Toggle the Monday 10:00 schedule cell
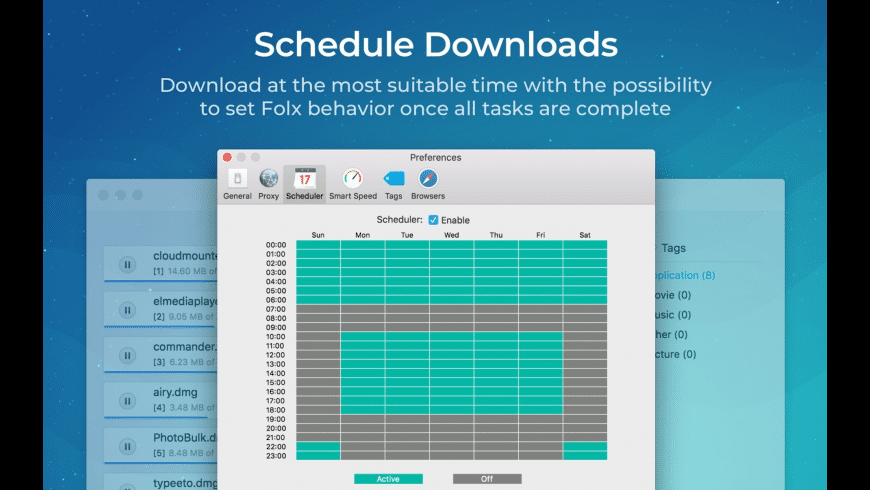870x490 pixels. coord(362,337)
